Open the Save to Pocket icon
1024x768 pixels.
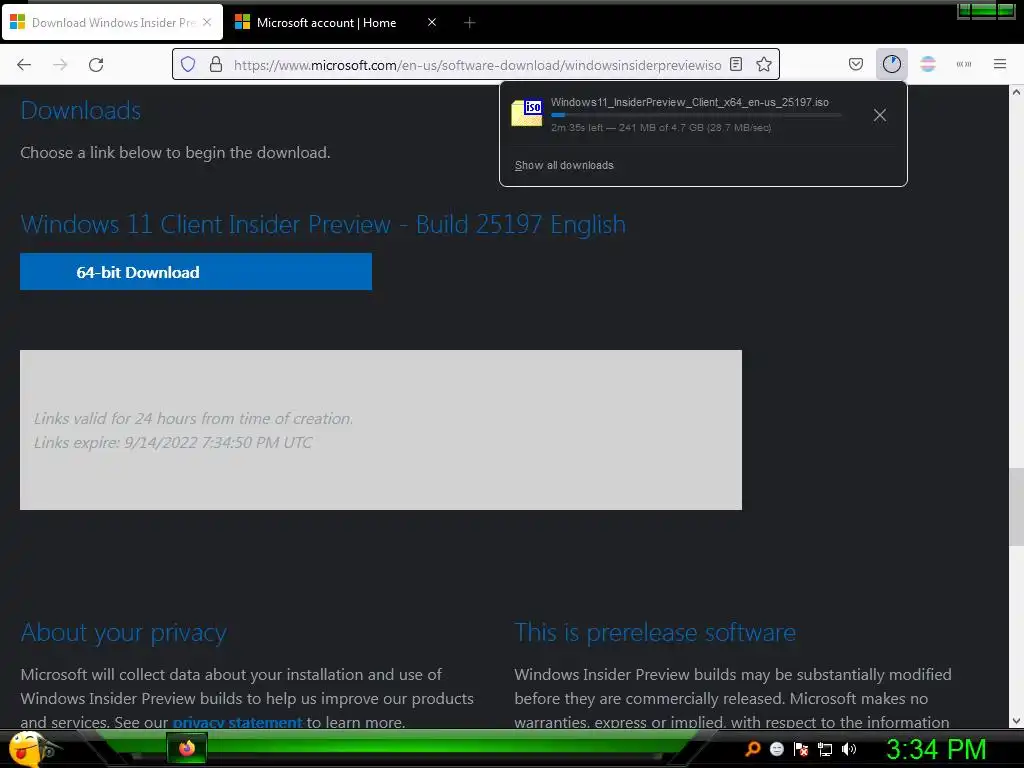coord(856,64)
